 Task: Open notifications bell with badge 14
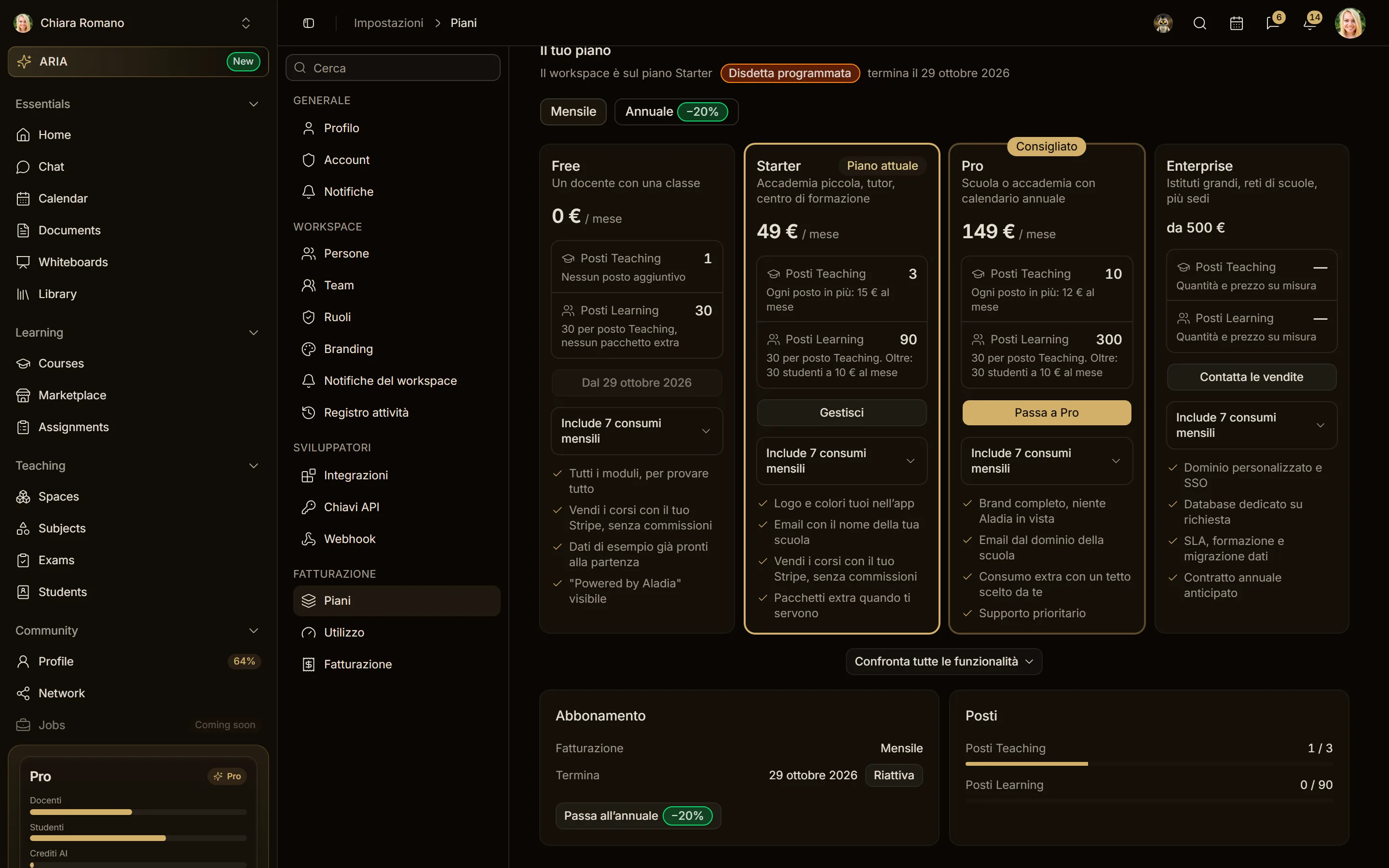coord(1310,23)
